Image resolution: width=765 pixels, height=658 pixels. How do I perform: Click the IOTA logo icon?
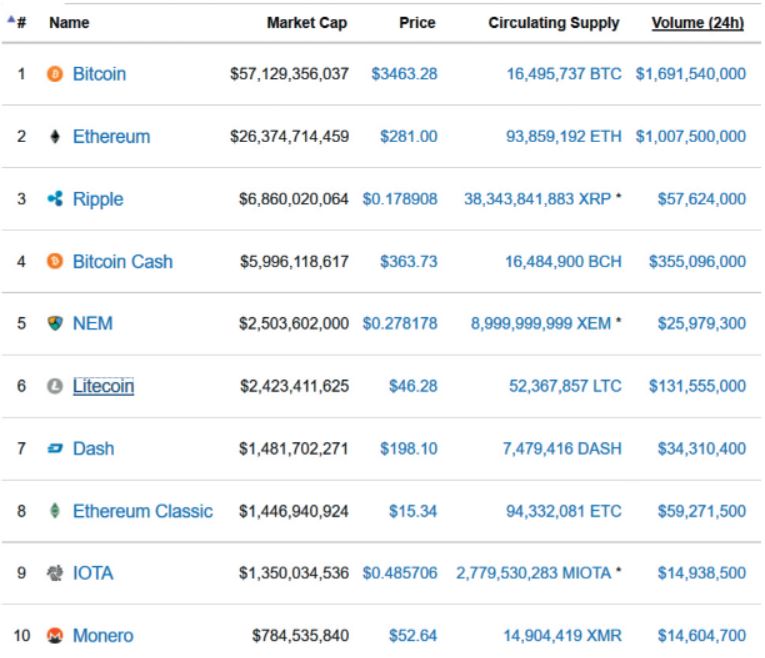coord(55,573)
